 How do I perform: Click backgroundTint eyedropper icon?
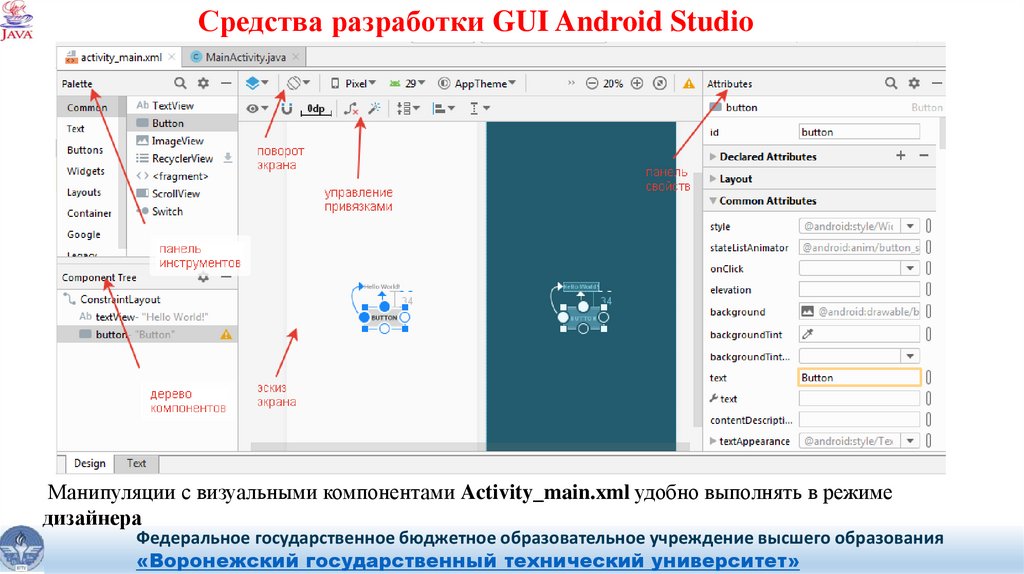pos(808,334)
